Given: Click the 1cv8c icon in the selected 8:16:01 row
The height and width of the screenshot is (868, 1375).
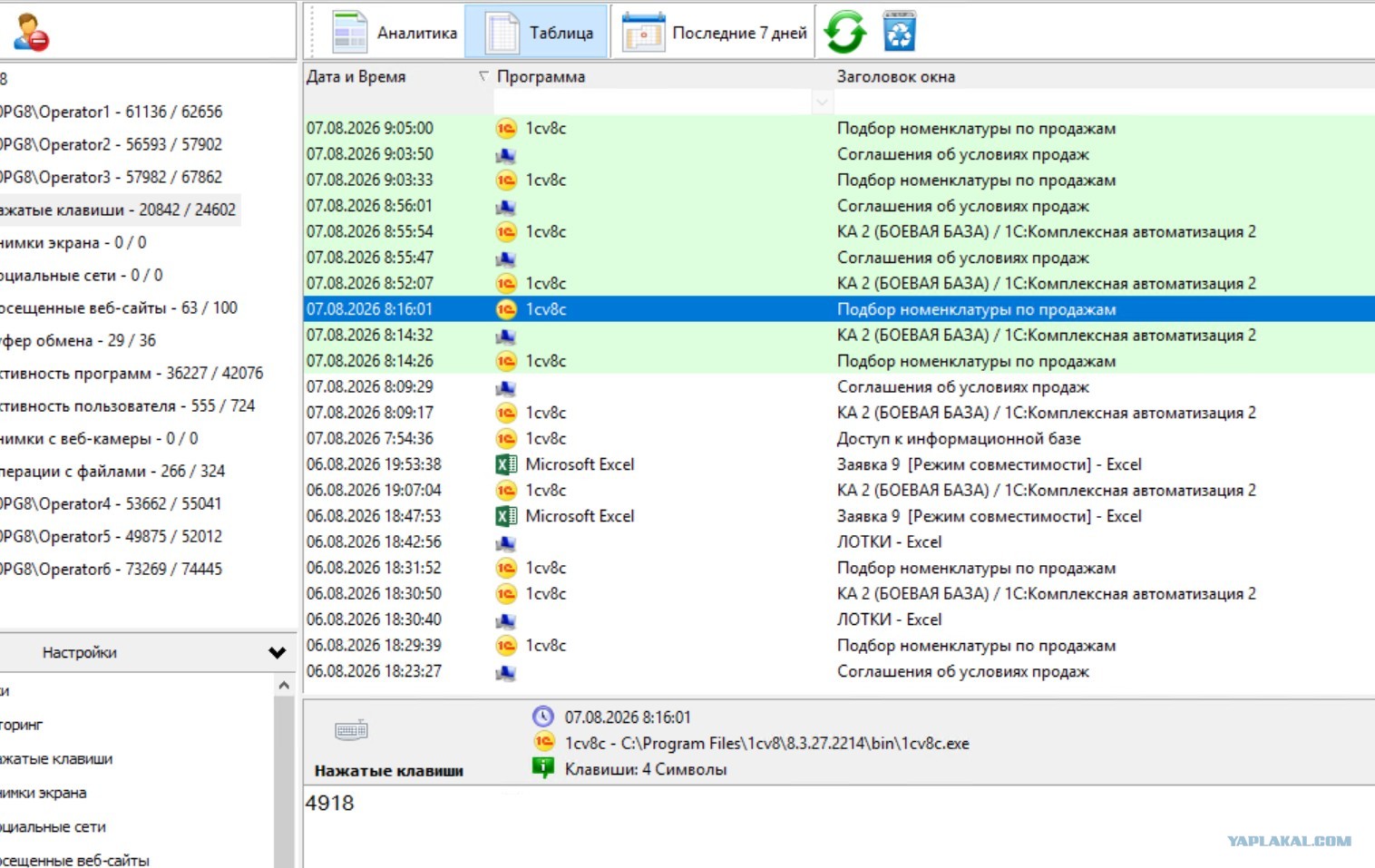Looking at the screenshot, I should [506, 309].
